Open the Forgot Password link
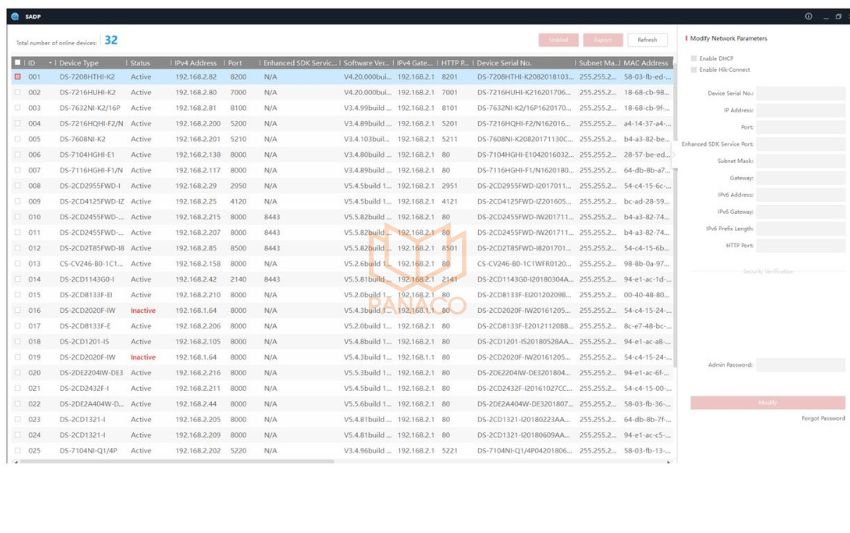This screenshot has width=850, height=533. (823, 419)
